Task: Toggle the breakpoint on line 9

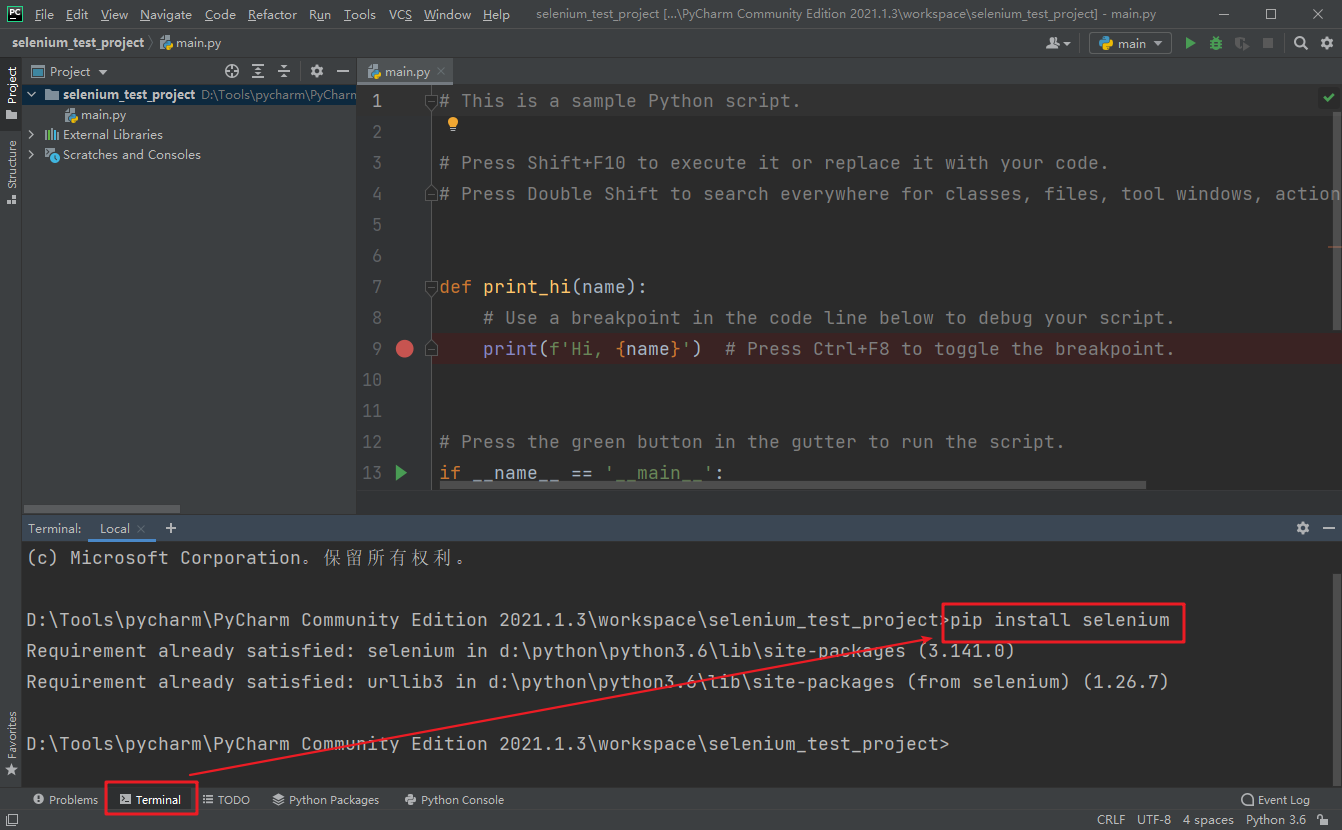Action: click(x=404, y=349)
